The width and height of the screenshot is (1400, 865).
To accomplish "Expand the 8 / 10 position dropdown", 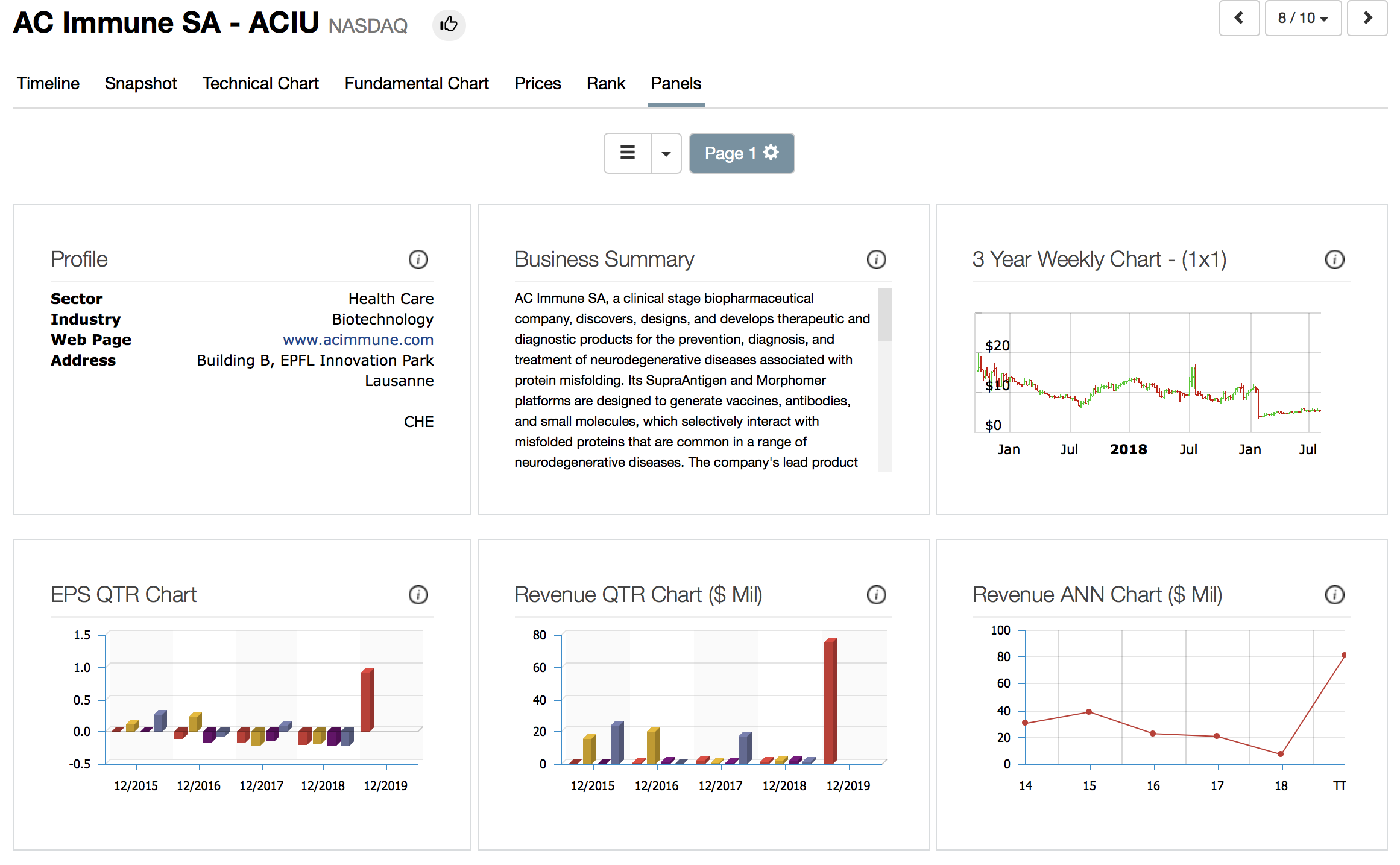I will click(1302, 19).
